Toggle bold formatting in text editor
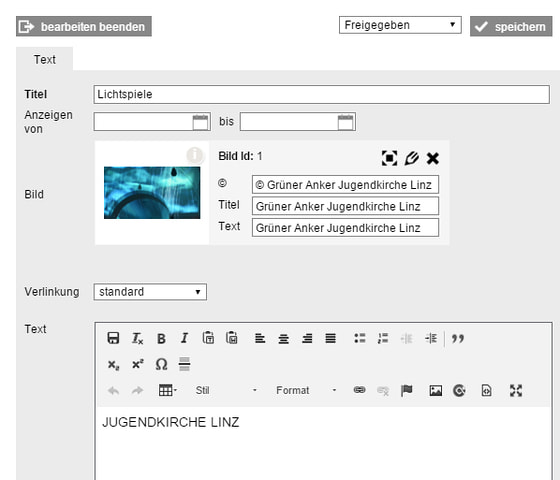This screenshot has height=480, width=560. 161,338
